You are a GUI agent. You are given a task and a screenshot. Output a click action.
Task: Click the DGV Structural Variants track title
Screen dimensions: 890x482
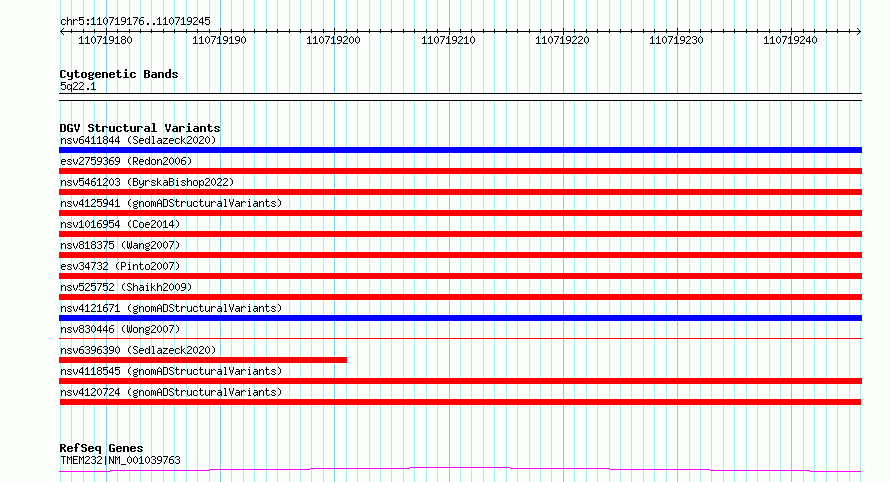point(140,128)
